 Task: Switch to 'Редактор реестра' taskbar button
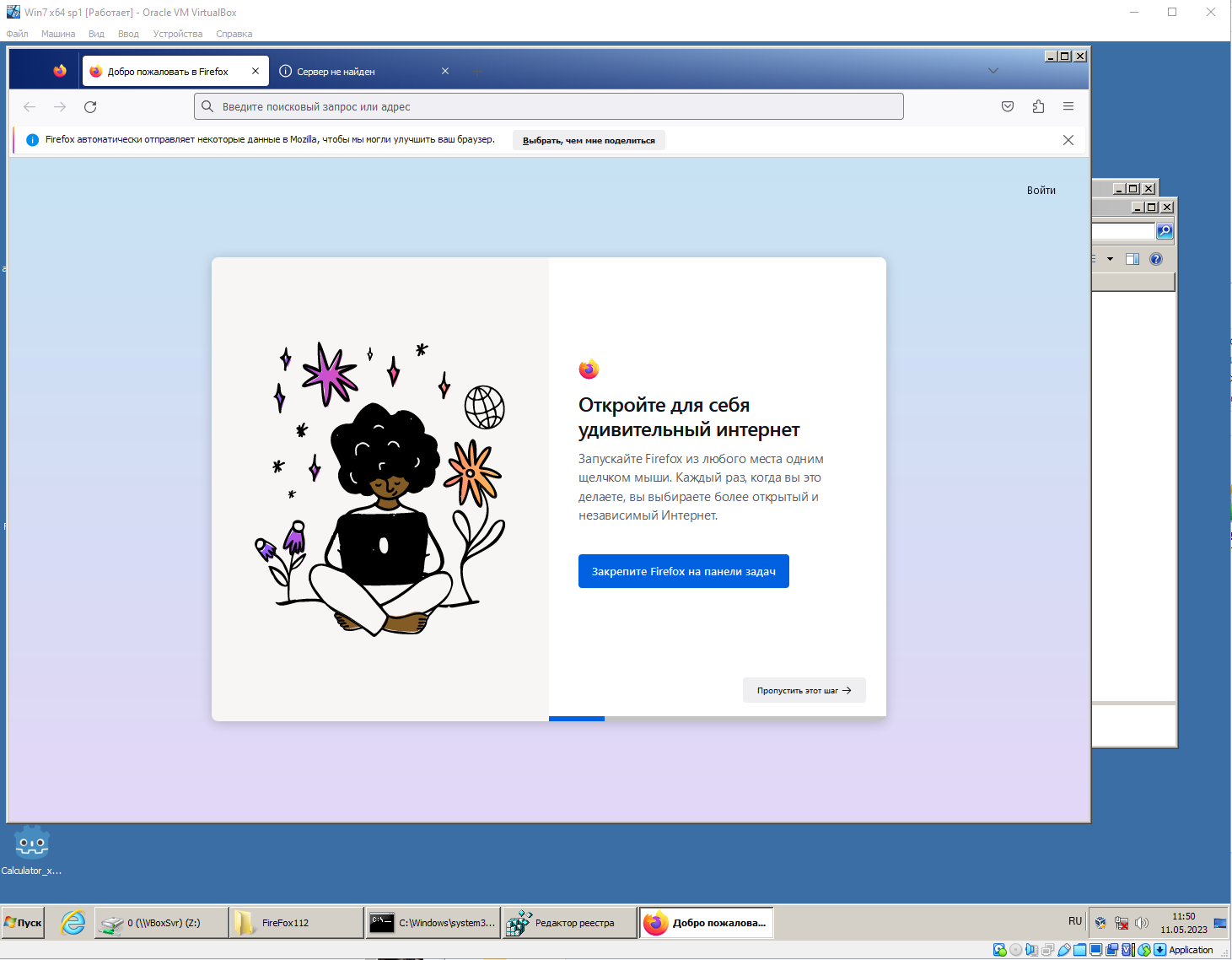(x=571, y=923)
